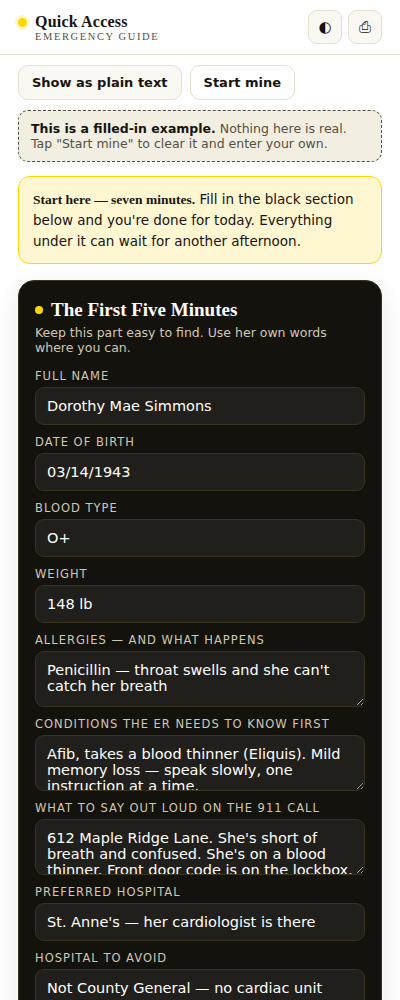Click the Blood Type field showing O+
400x1000 pixels.
tap(200, 538)
